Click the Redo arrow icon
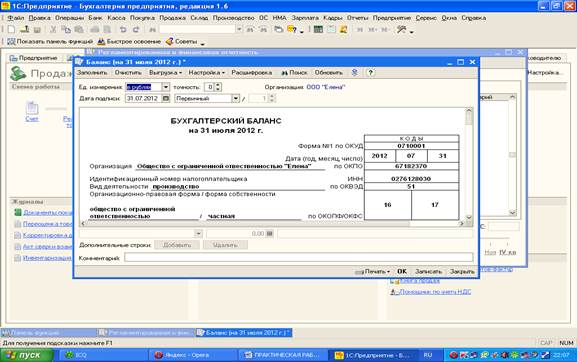Screen dimensions: 577x362 click(x=136, y=30)
